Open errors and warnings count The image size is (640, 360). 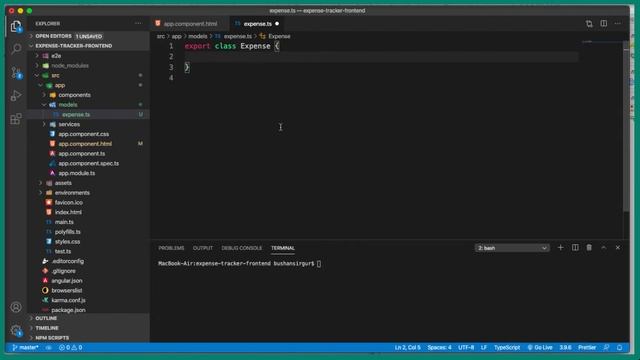click(x=71, y=347)
